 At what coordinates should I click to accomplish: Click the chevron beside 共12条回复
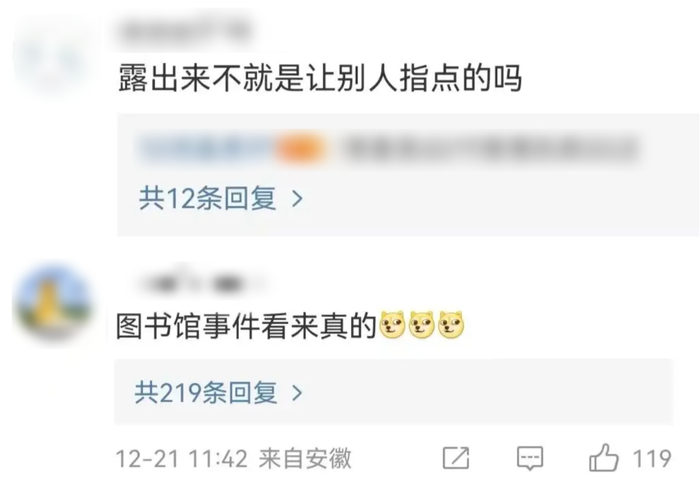[297, 199]
